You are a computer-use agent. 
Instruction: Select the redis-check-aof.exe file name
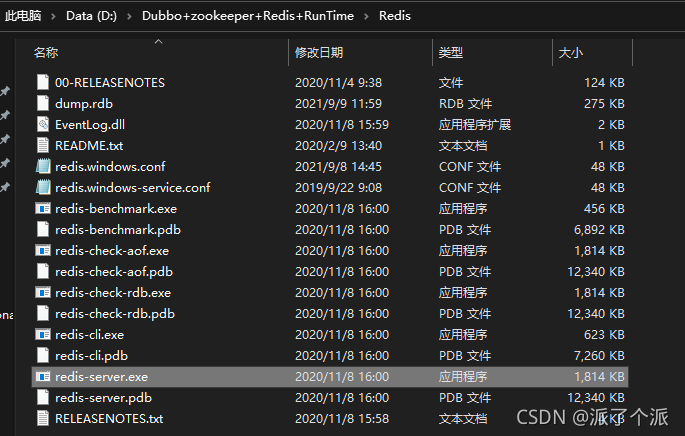pyautogui.click(x=112, y=250)
